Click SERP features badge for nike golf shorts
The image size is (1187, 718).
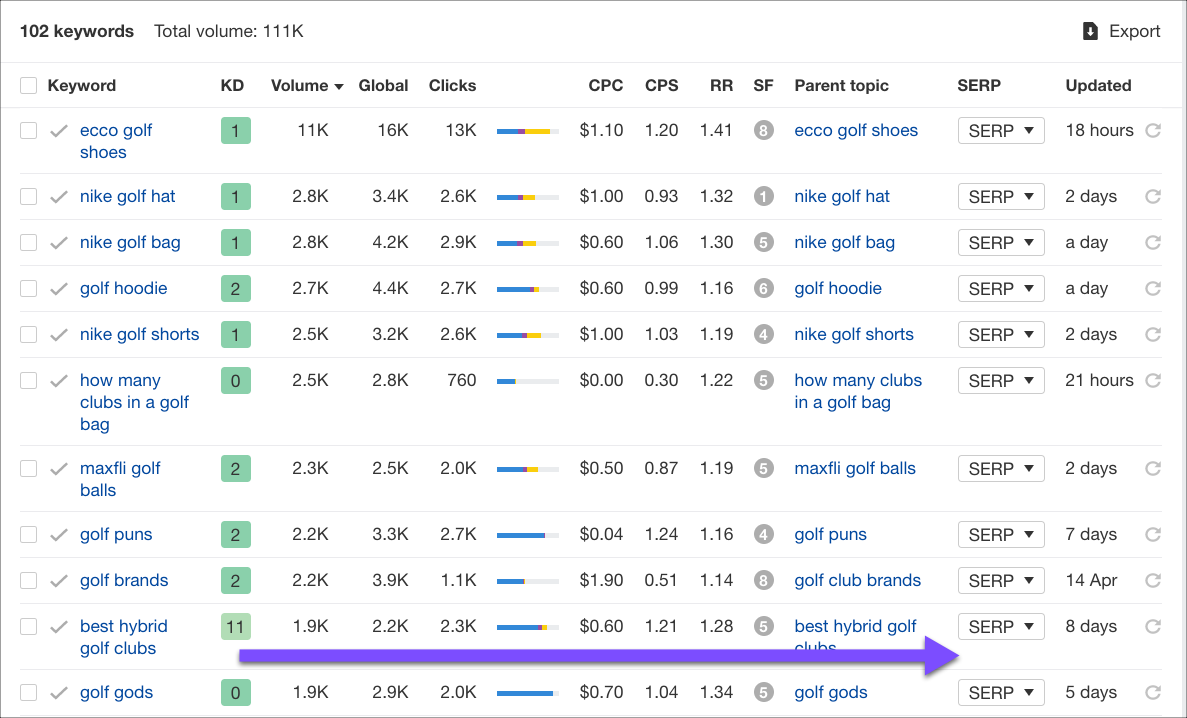click(763, 334)
